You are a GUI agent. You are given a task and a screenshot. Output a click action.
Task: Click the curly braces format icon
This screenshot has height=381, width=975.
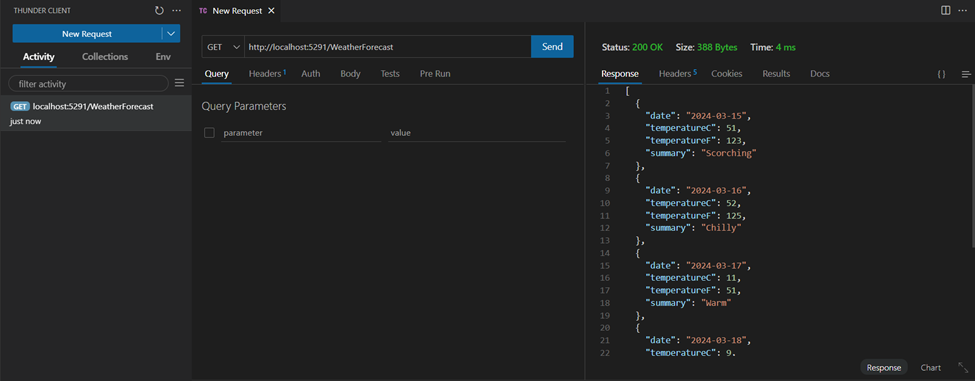[941, 74]
